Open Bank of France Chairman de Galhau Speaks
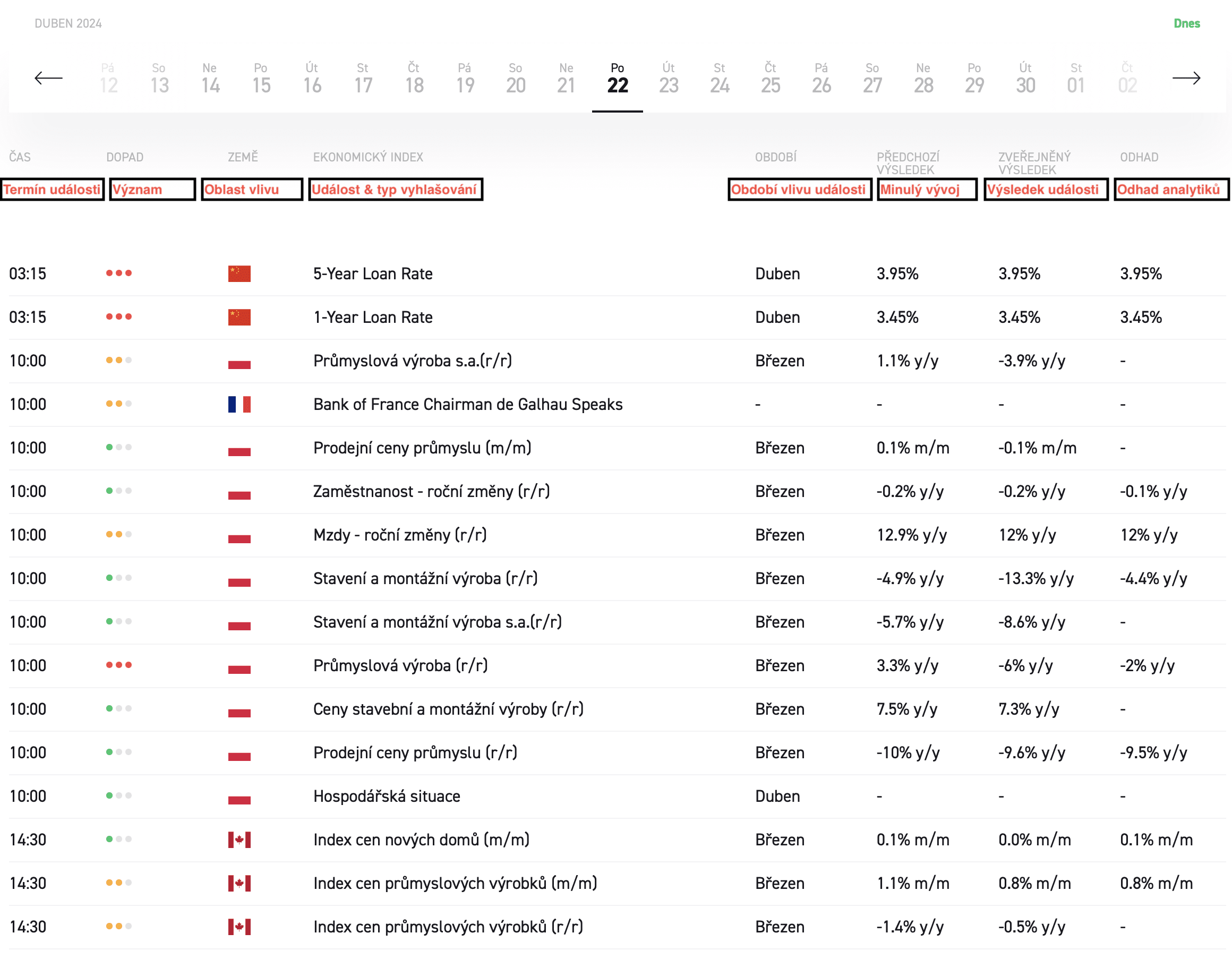Image resolution: width=1232 pixels, height=959 pixels. tap(468, 404)
